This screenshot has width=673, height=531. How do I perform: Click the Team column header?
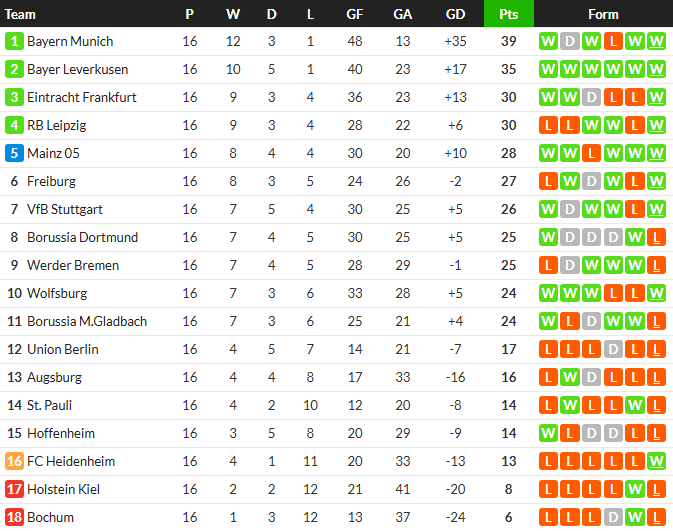[21, 14]
